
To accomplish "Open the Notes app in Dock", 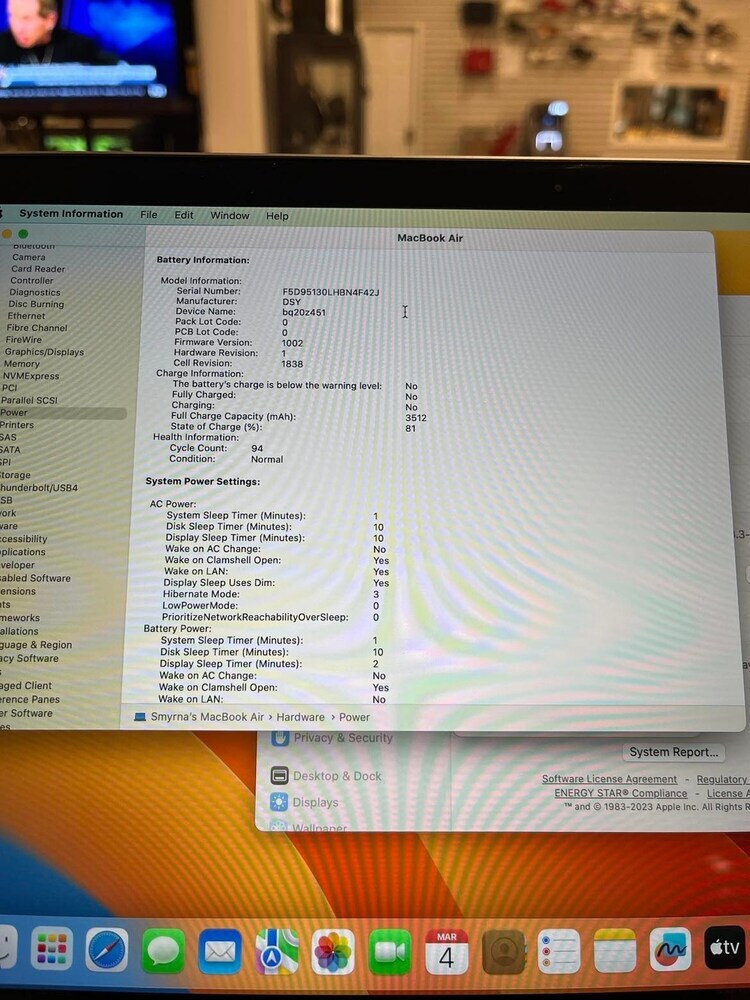I will 615,950.
